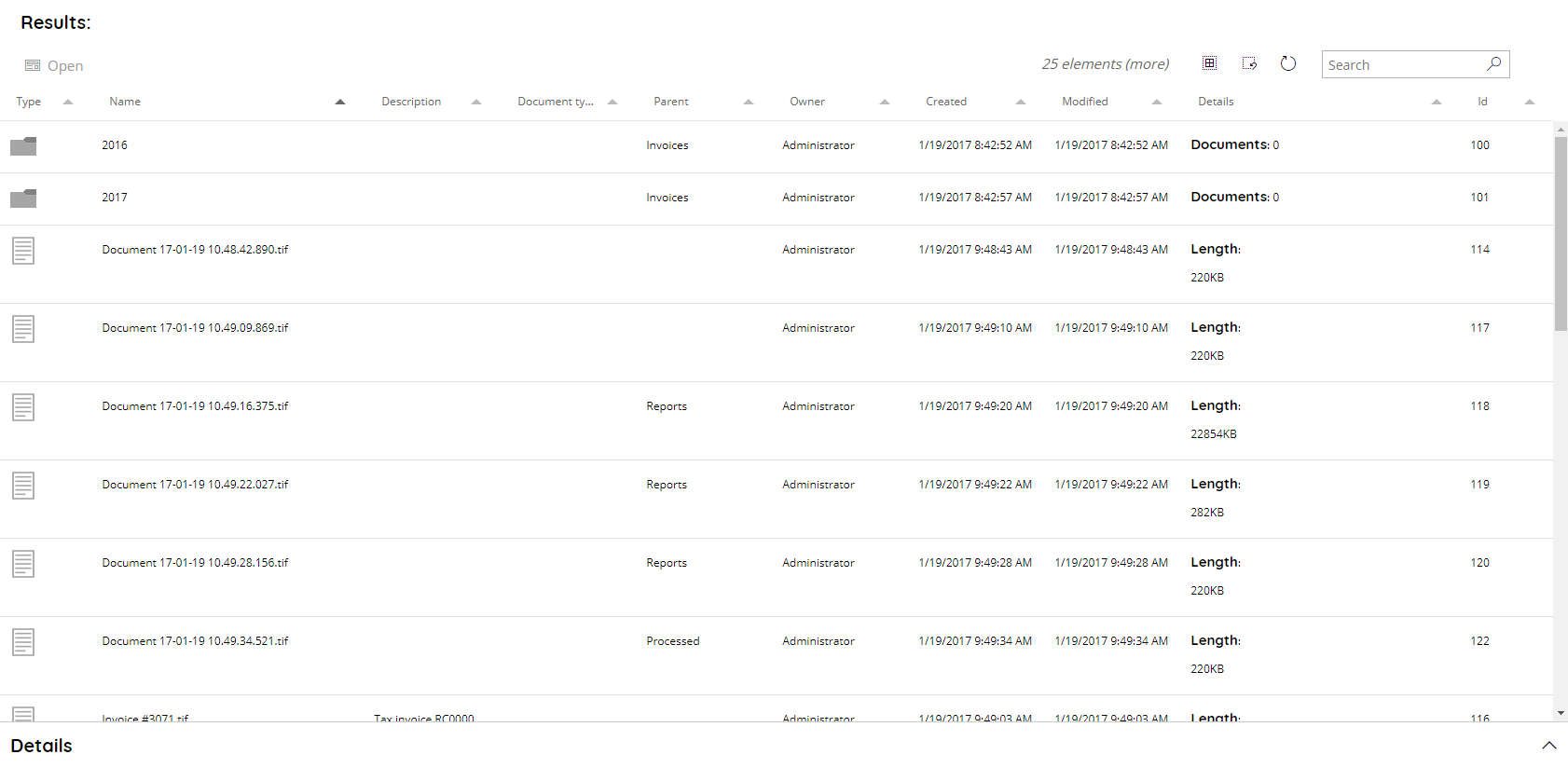The image size is (1568, 768).
Task: Click the Owner column header
Action: point(807,102)
